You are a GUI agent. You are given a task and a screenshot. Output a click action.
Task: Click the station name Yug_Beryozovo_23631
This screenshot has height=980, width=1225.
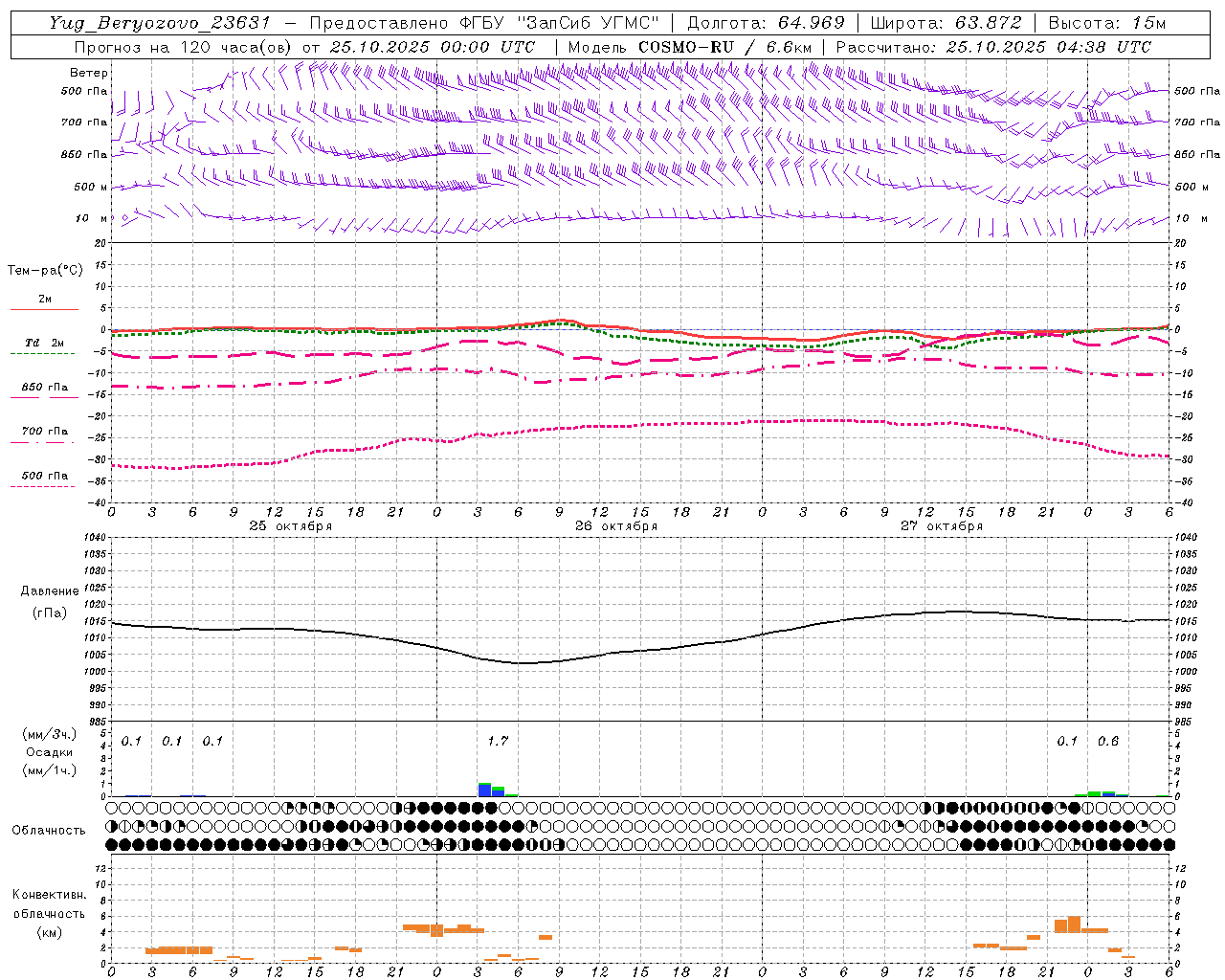160,23
